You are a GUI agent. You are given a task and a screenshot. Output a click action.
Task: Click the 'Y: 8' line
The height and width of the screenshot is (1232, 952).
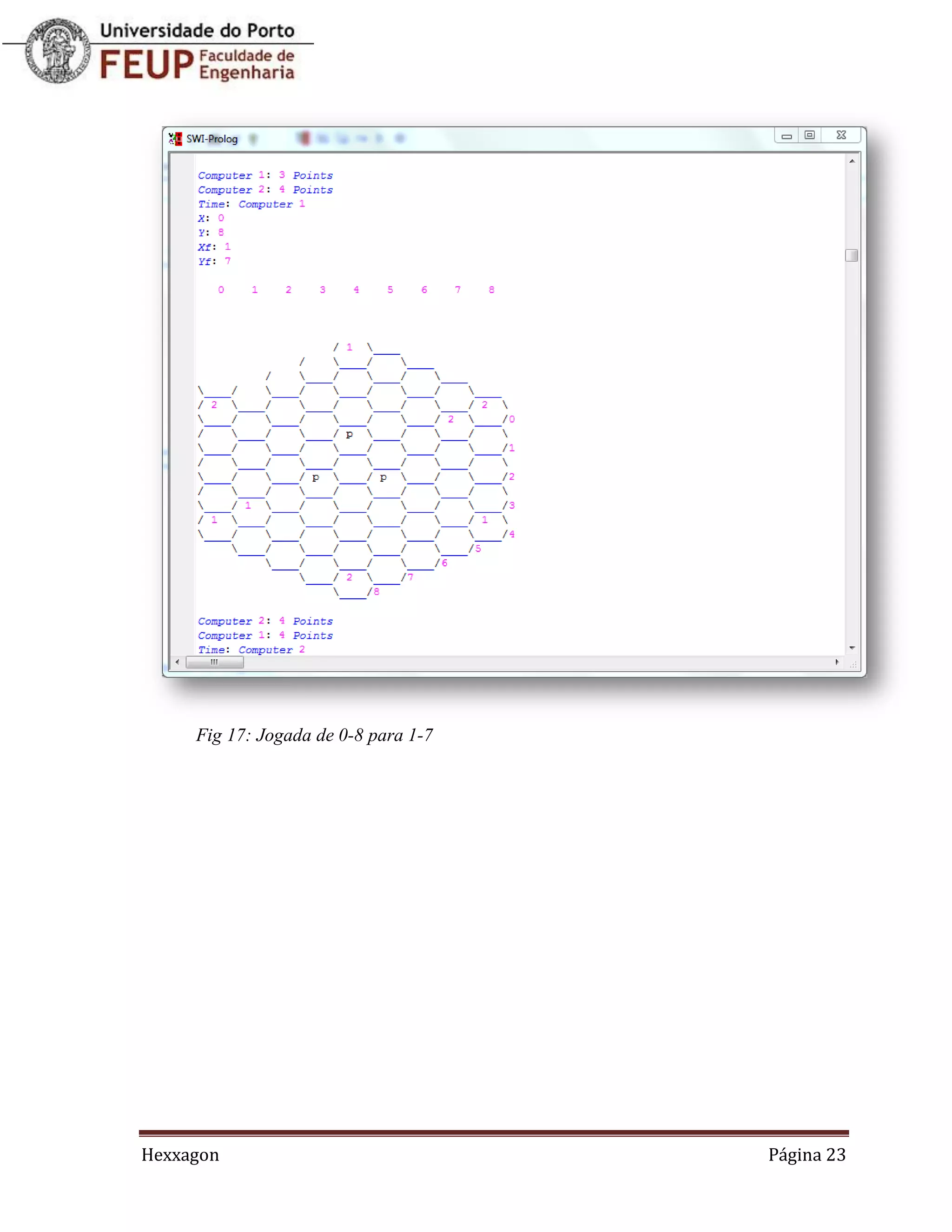click(x=211, y=232)
